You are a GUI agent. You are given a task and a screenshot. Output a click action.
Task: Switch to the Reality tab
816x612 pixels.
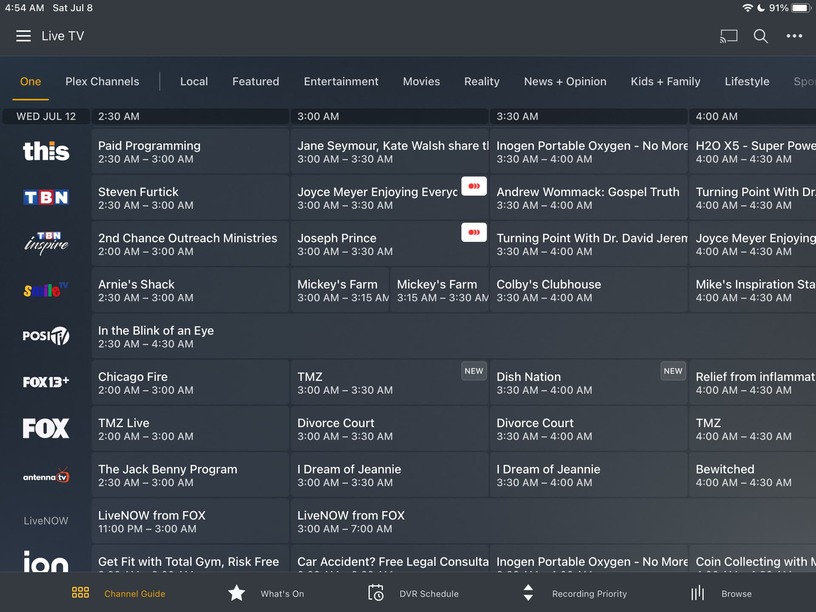(x=482, y=82)
